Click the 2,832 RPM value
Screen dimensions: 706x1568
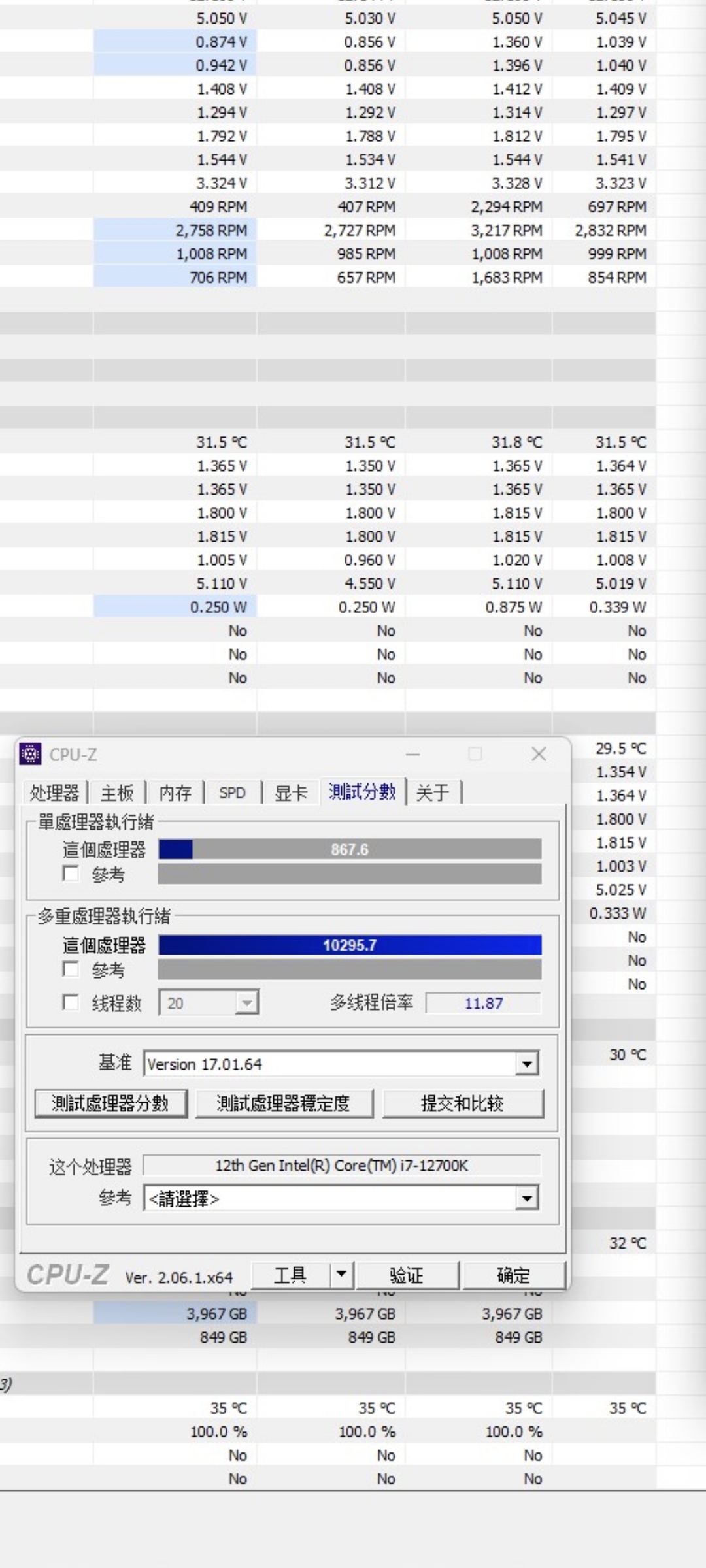pyautogui.click(x=611, y=230)
